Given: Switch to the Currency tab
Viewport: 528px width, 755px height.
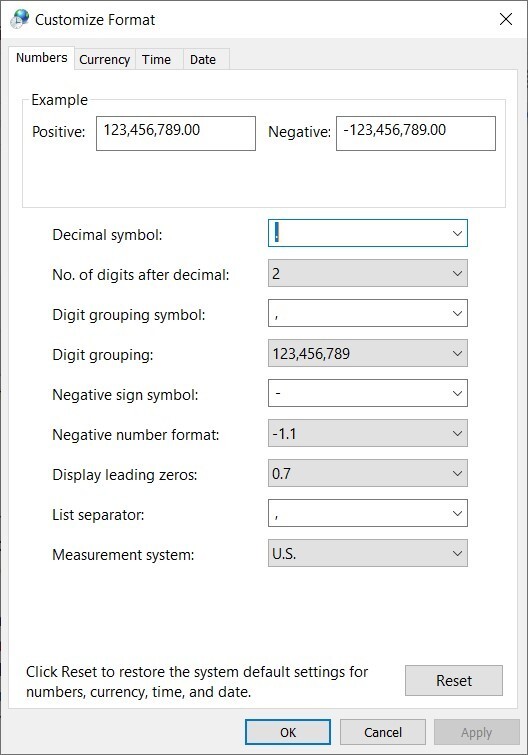Looking at the screenshot, I should (104, 59).
